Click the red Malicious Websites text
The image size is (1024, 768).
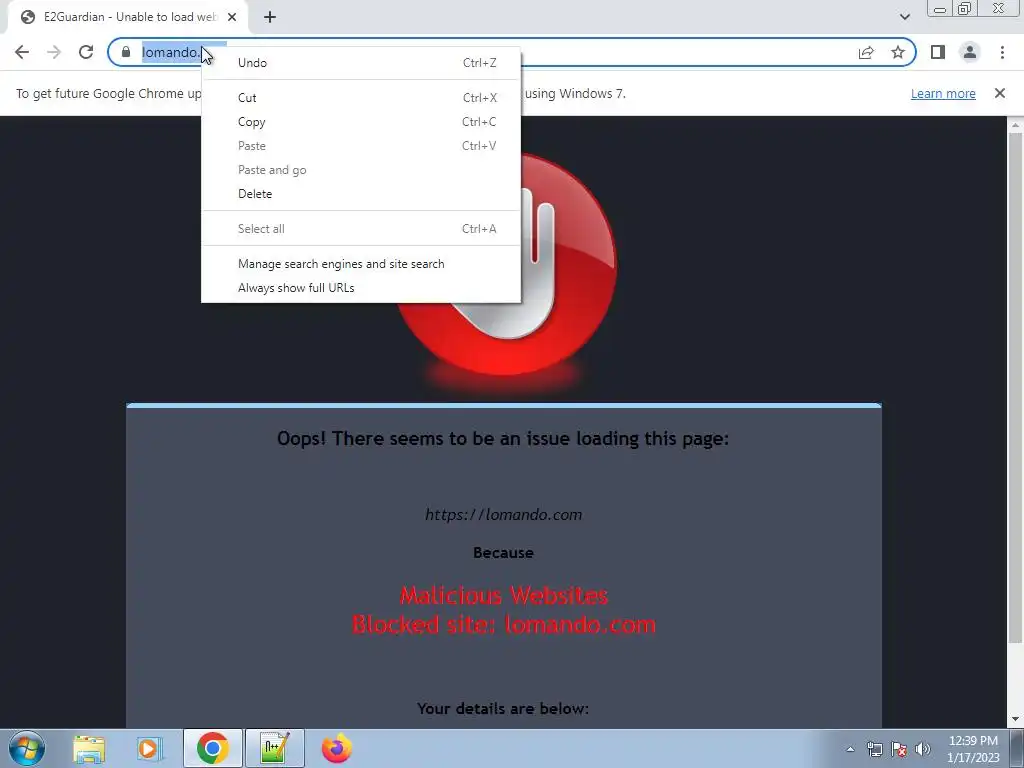[504, 595]
